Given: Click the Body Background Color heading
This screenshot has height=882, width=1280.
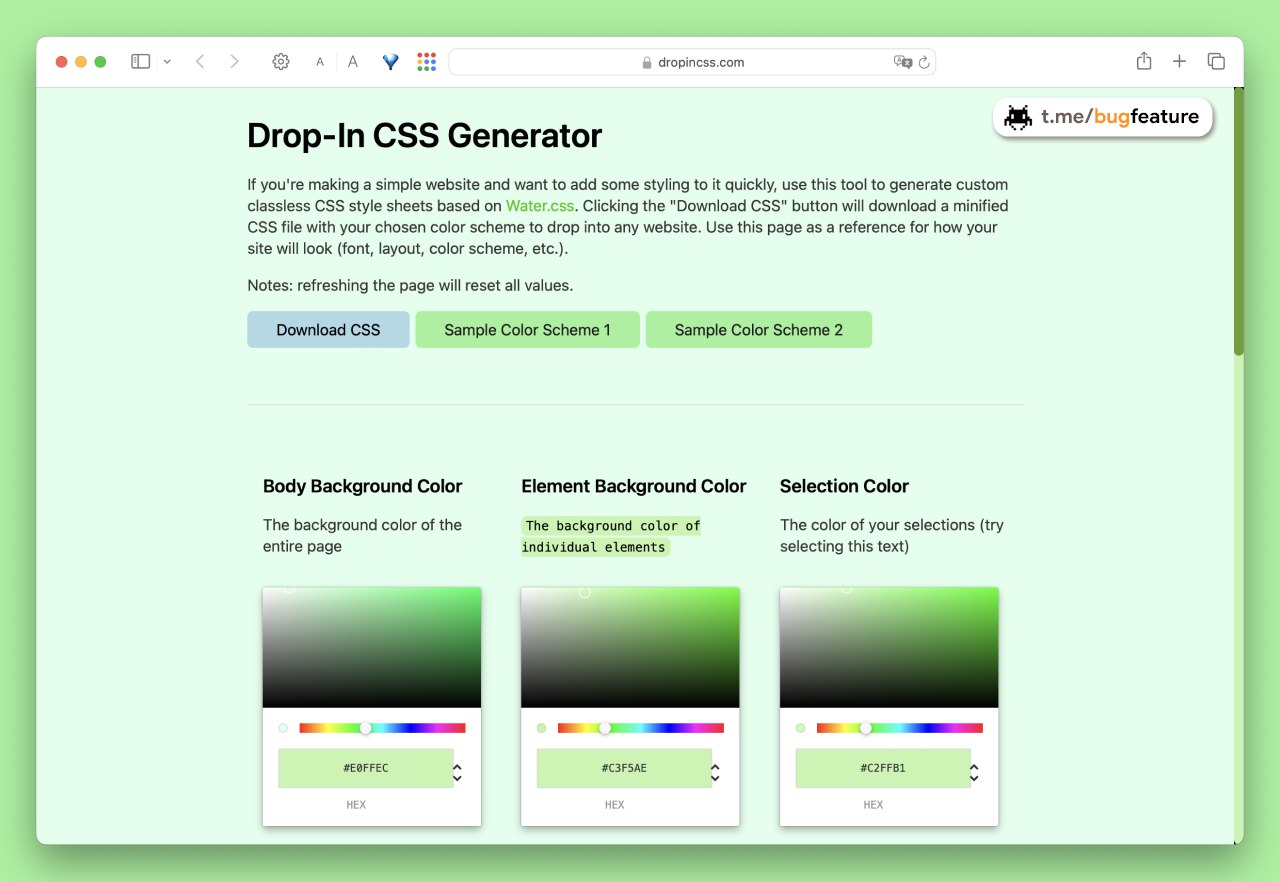Looking at the screenshot, I should [362, 487].
